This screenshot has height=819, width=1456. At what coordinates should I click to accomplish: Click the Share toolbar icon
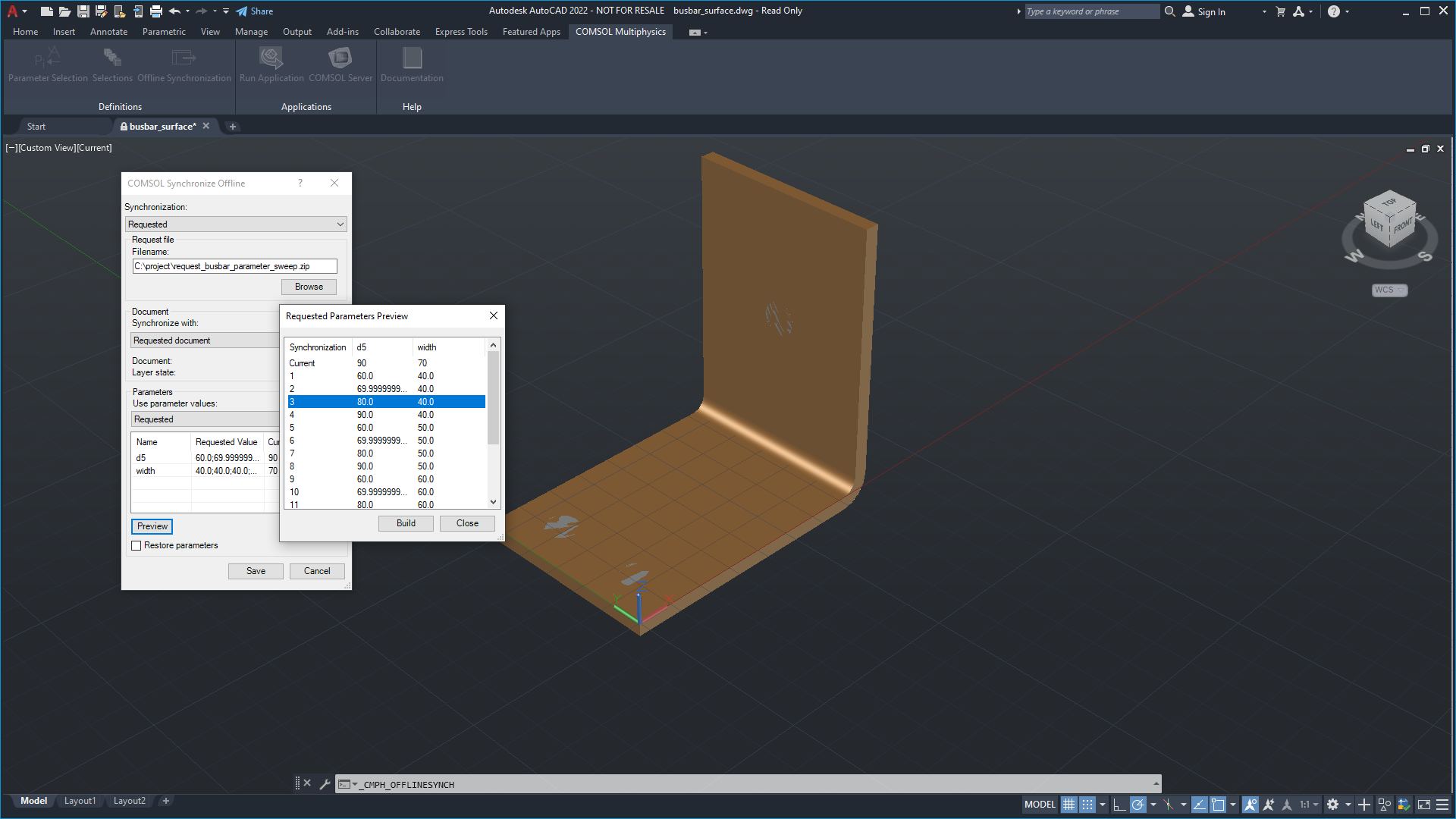(x=253, y=11)
